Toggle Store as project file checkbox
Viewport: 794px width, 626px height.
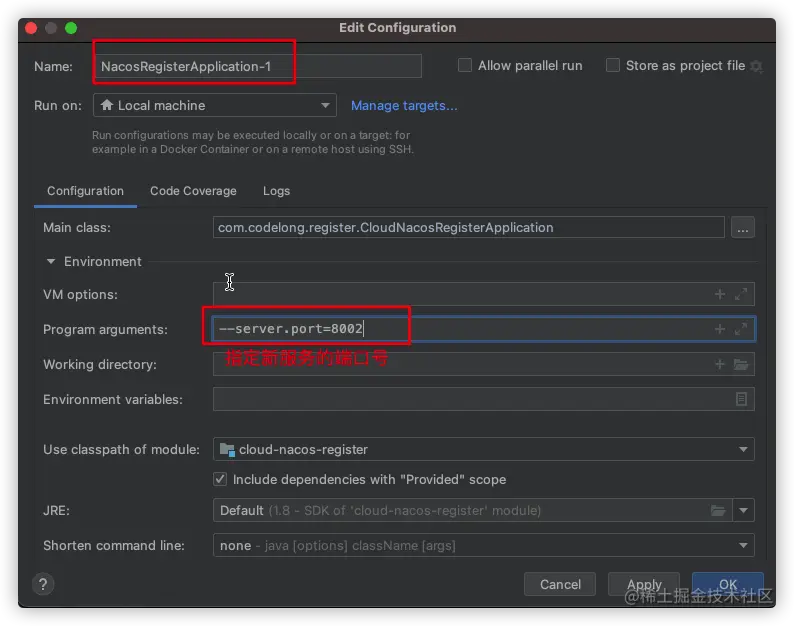click(612, 65)
